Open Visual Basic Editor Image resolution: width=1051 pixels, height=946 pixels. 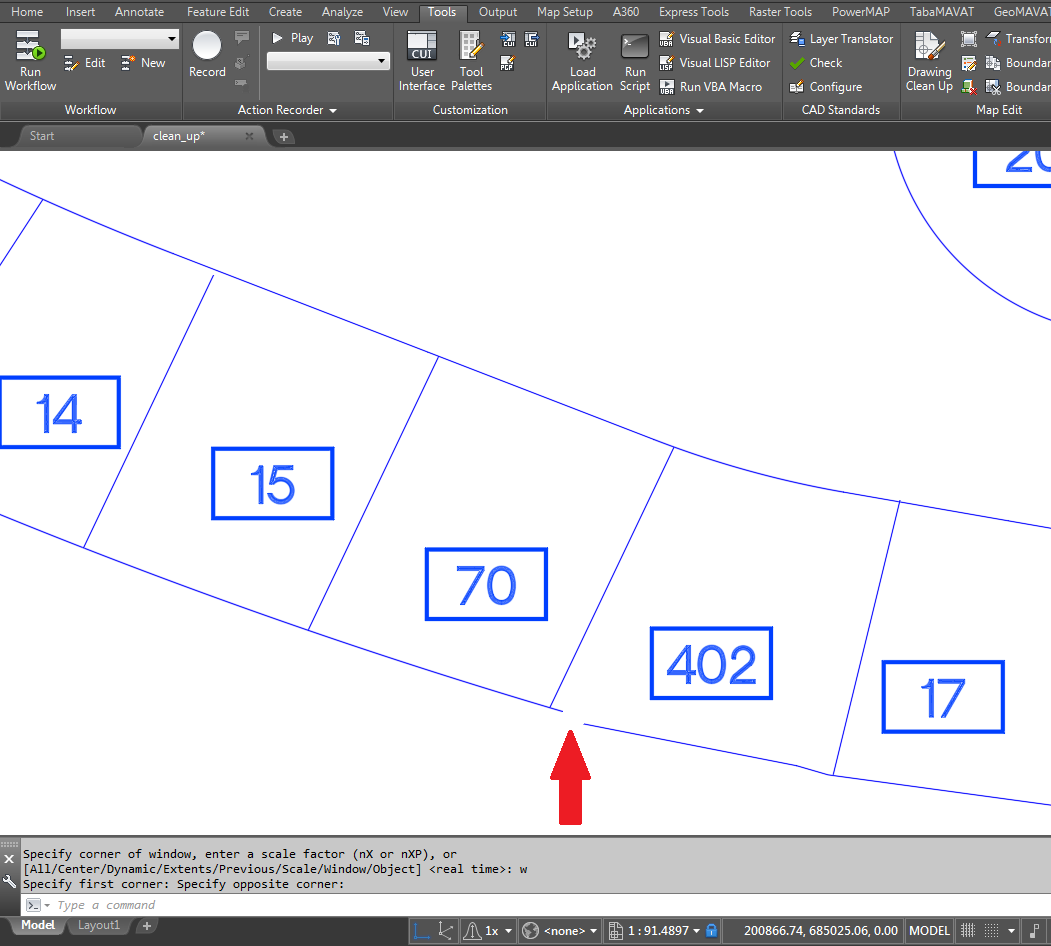pos(717,39)
